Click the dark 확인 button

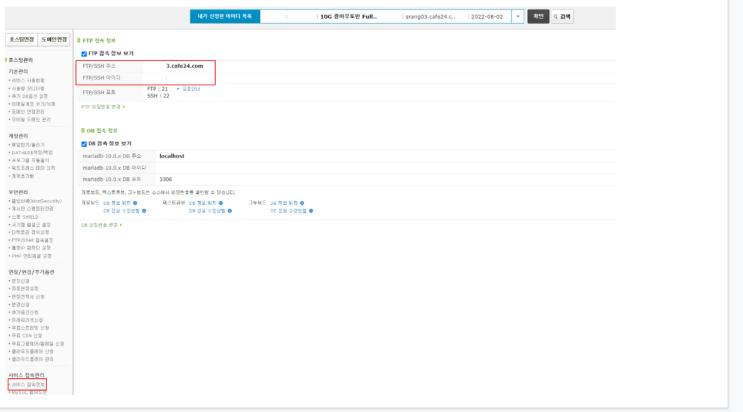(x=538, y=17)
